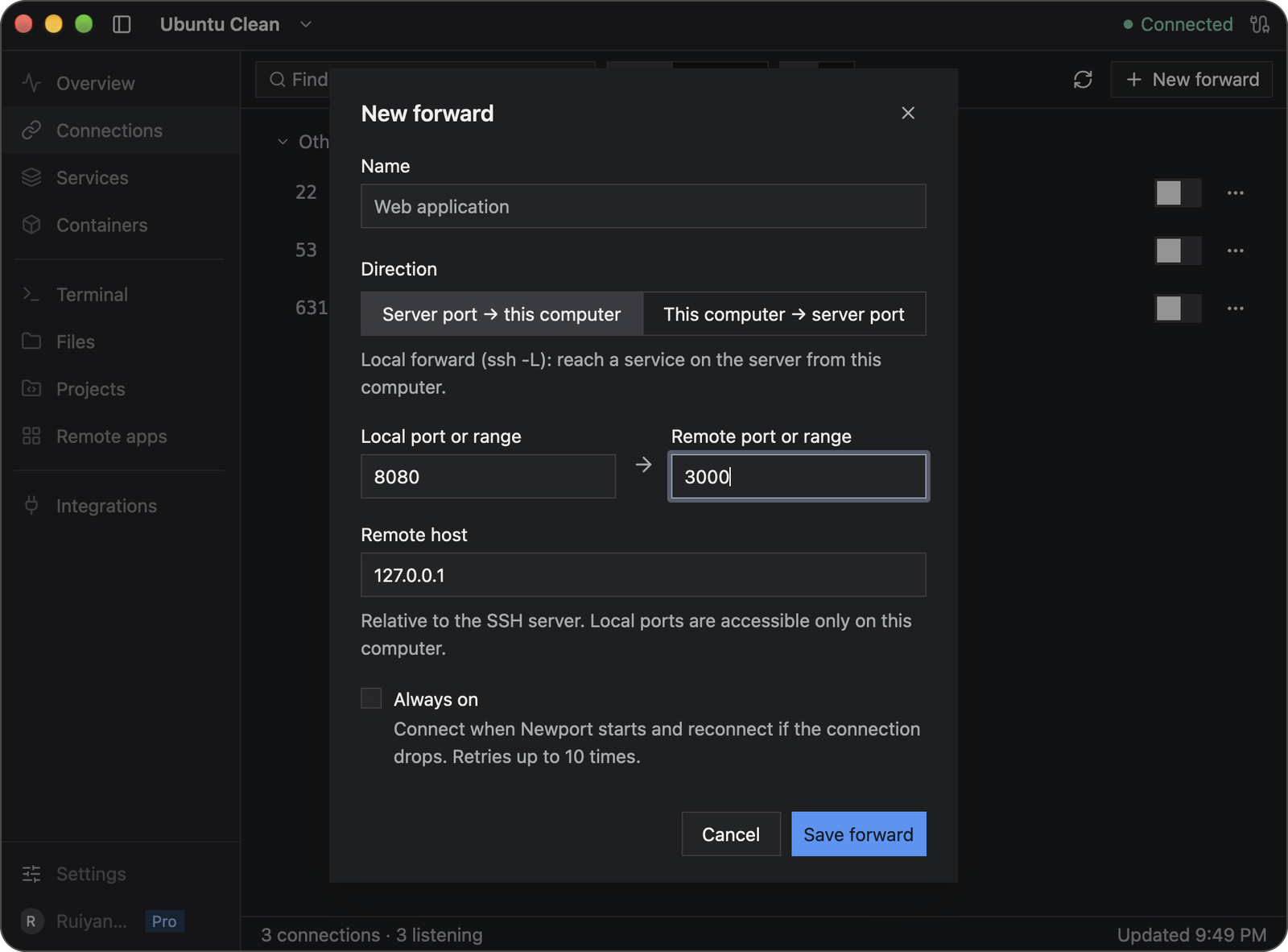This screenshot has width=1288, height=952.
Task: Open Integrations in the sidebar
Action: [x=120, y=506]
